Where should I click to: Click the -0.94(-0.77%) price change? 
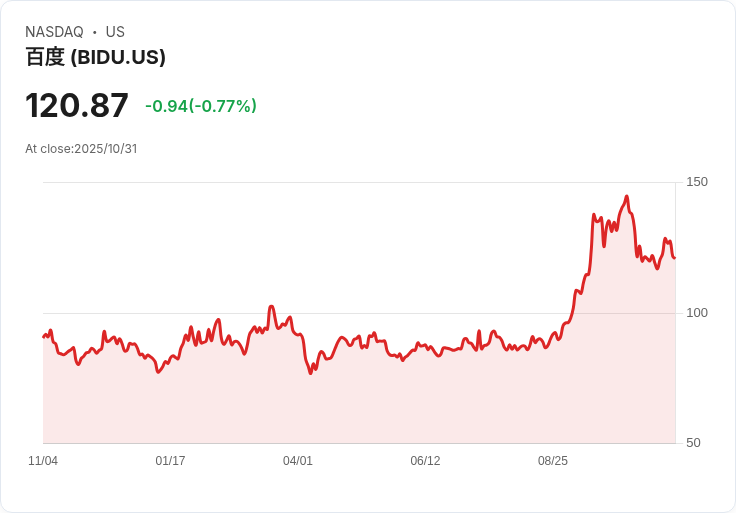point(201,106)
